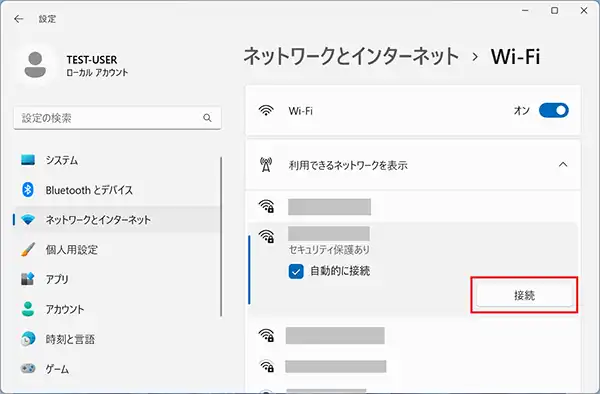Screen dimensions: 600x394
Task: Click the Wi-Fi lock icon above セキュリティ保護あり
Action: pos(266,236)
